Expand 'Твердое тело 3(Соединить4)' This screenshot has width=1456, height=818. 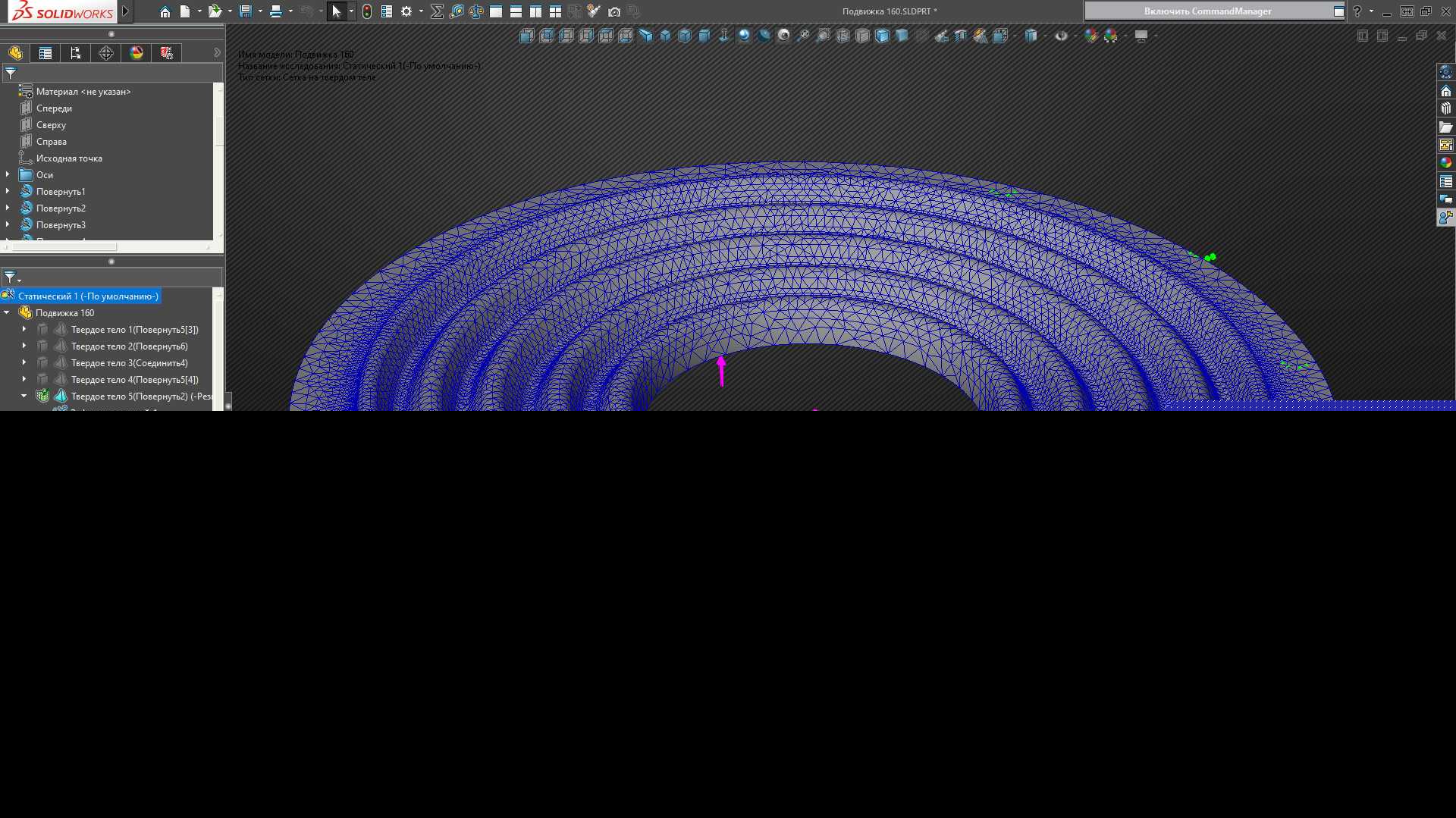[x=24, y=362]
